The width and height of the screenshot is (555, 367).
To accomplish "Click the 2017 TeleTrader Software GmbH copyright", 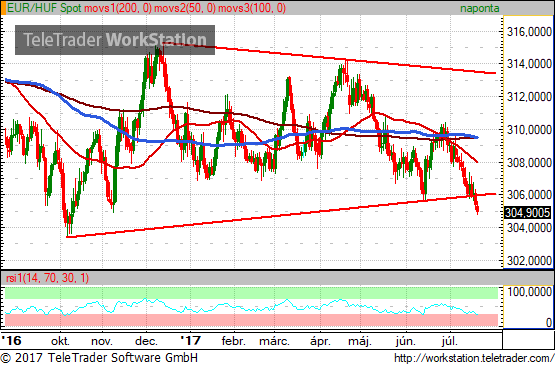I will [x=99, y=358].
